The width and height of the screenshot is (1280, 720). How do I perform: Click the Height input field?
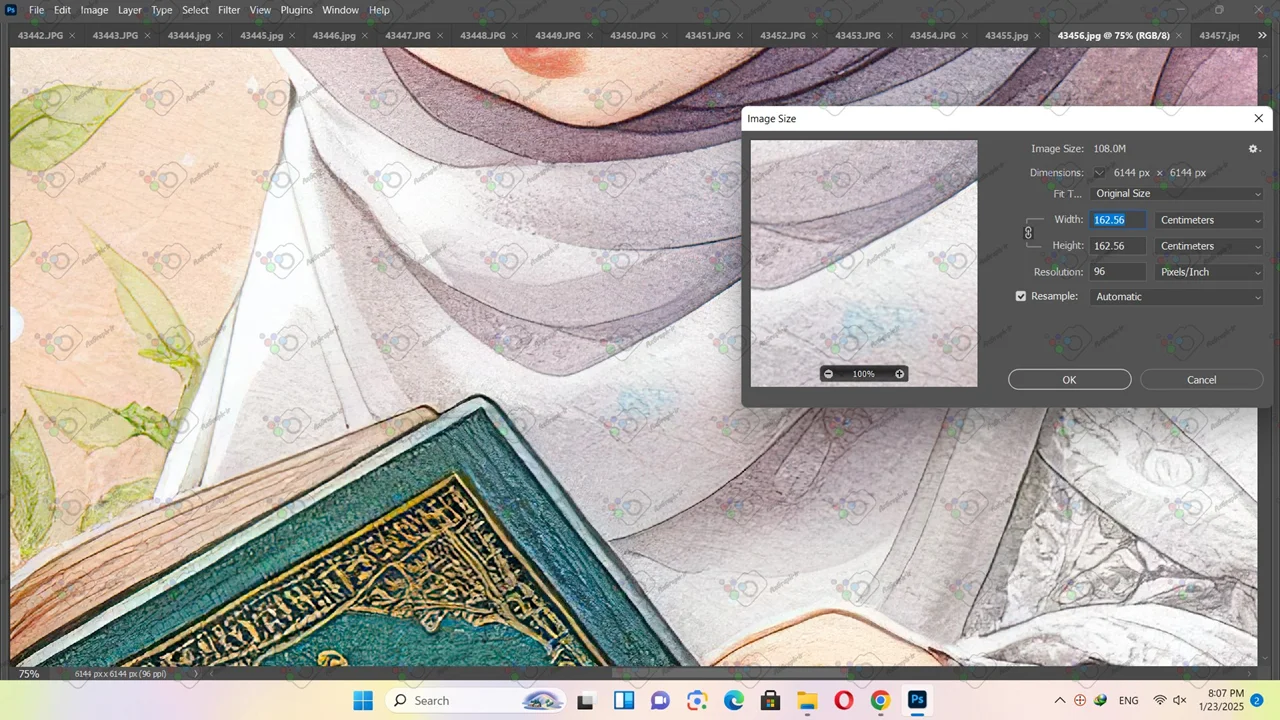click(x=1117, y=246)
